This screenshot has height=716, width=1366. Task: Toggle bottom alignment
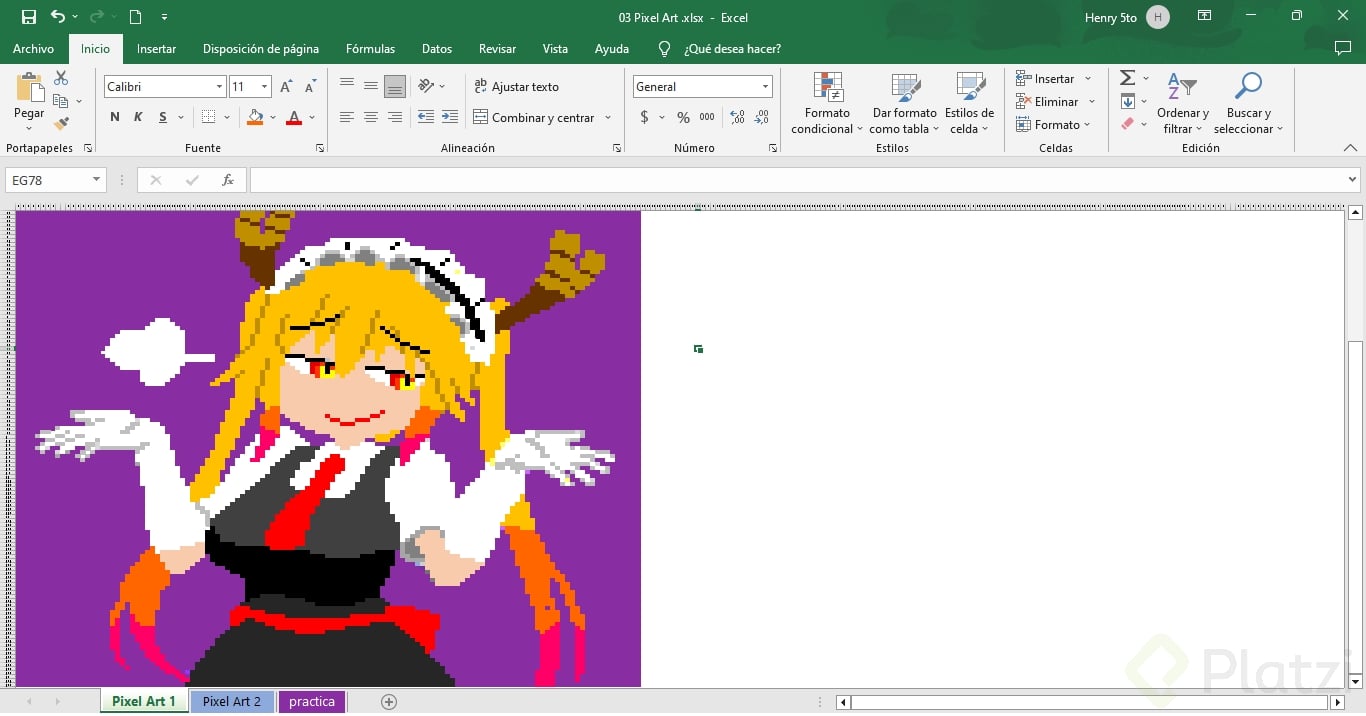(395, 86)
